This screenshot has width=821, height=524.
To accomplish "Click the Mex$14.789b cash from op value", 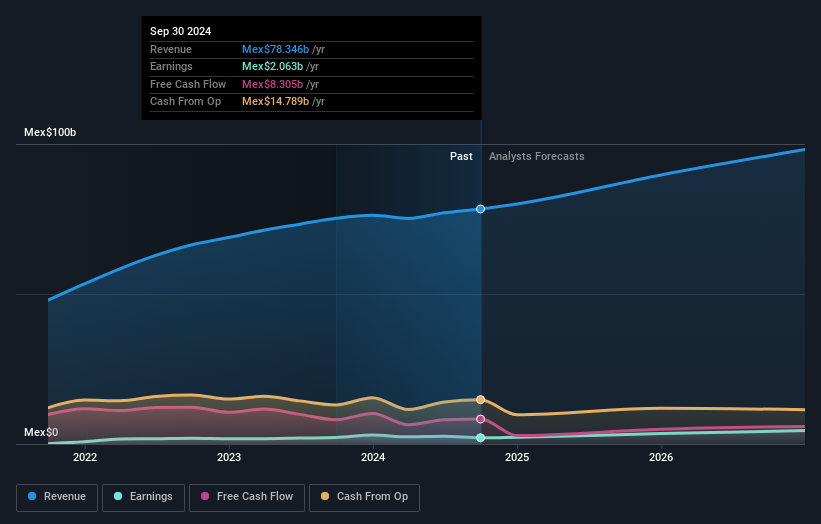I will click(275, 102).
